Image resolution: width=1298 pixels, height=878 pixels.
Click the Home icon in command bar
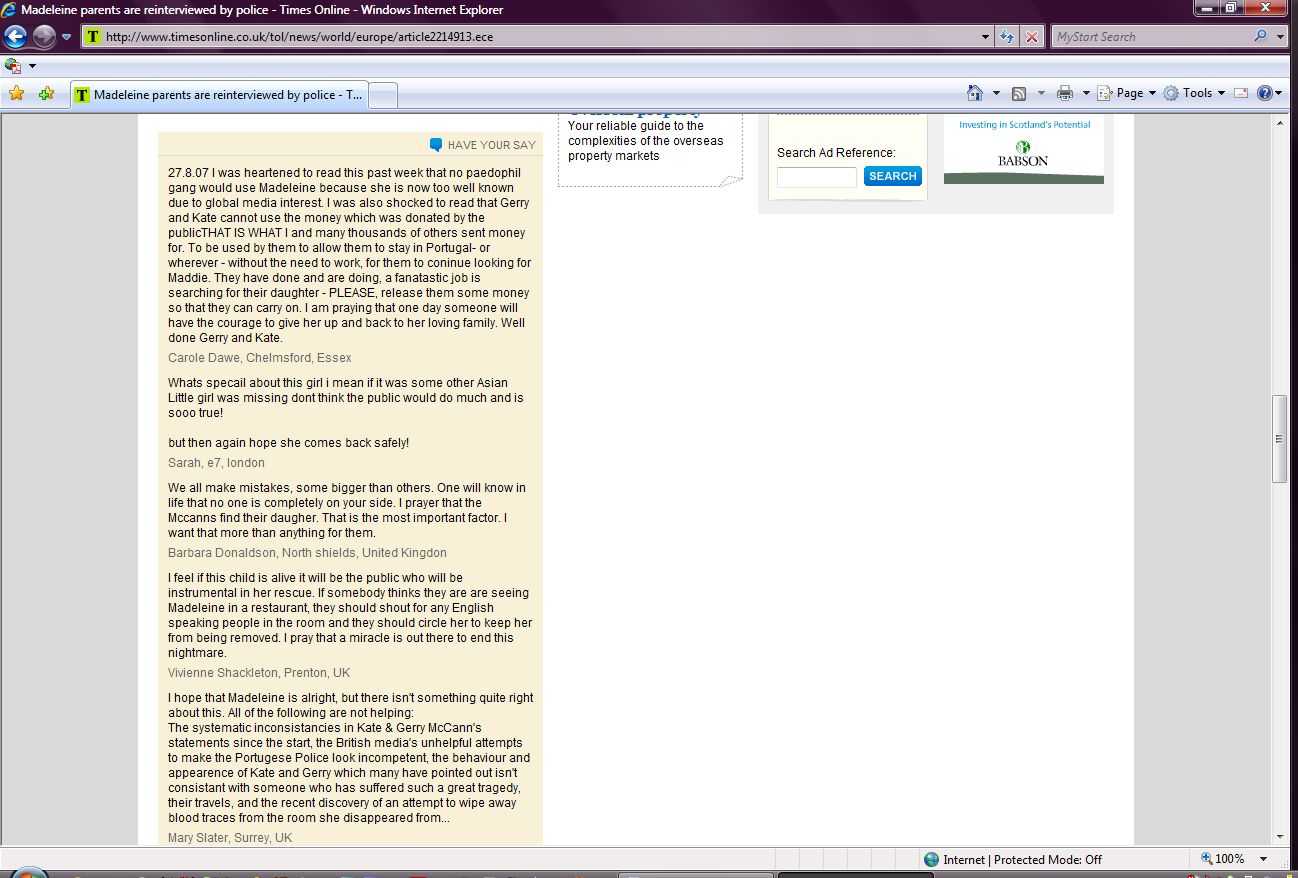pyautogui.click(x=975, y=93)
